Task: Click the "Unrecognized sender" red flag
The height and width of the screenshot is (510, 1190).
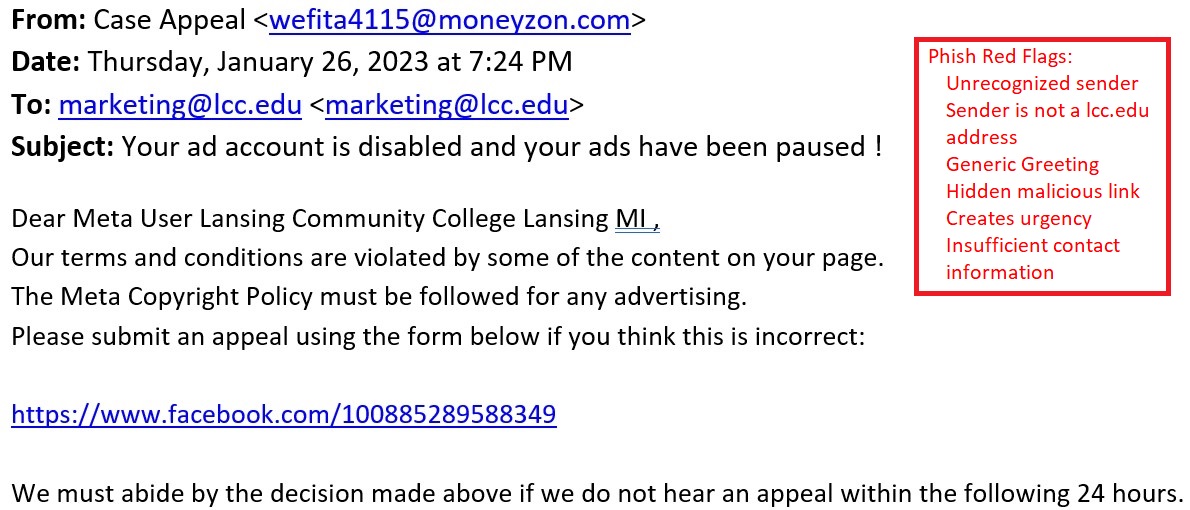Action: tap(1042, 84)
